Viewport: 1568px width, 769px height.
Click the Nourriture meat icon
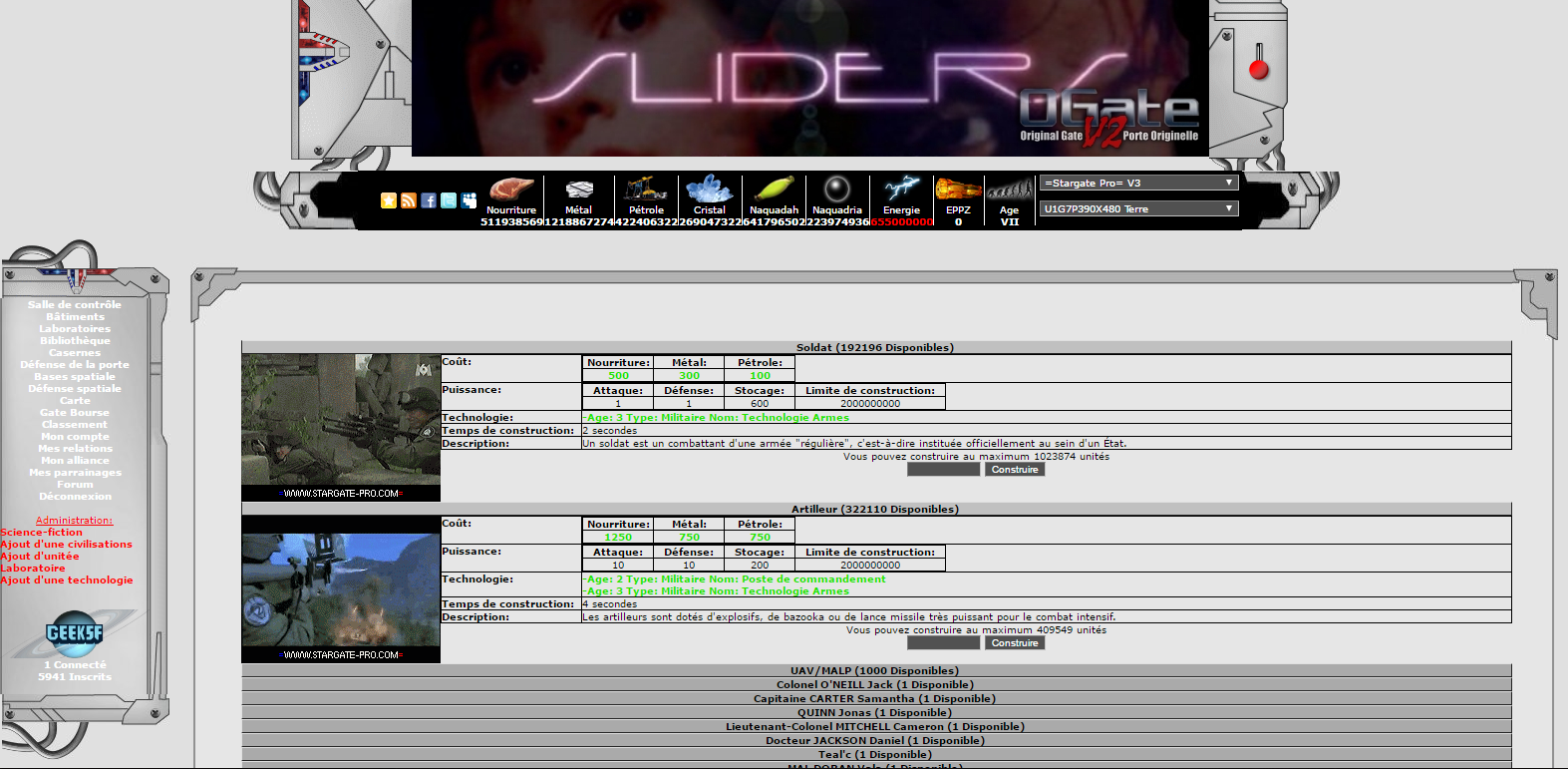point(511,190)
